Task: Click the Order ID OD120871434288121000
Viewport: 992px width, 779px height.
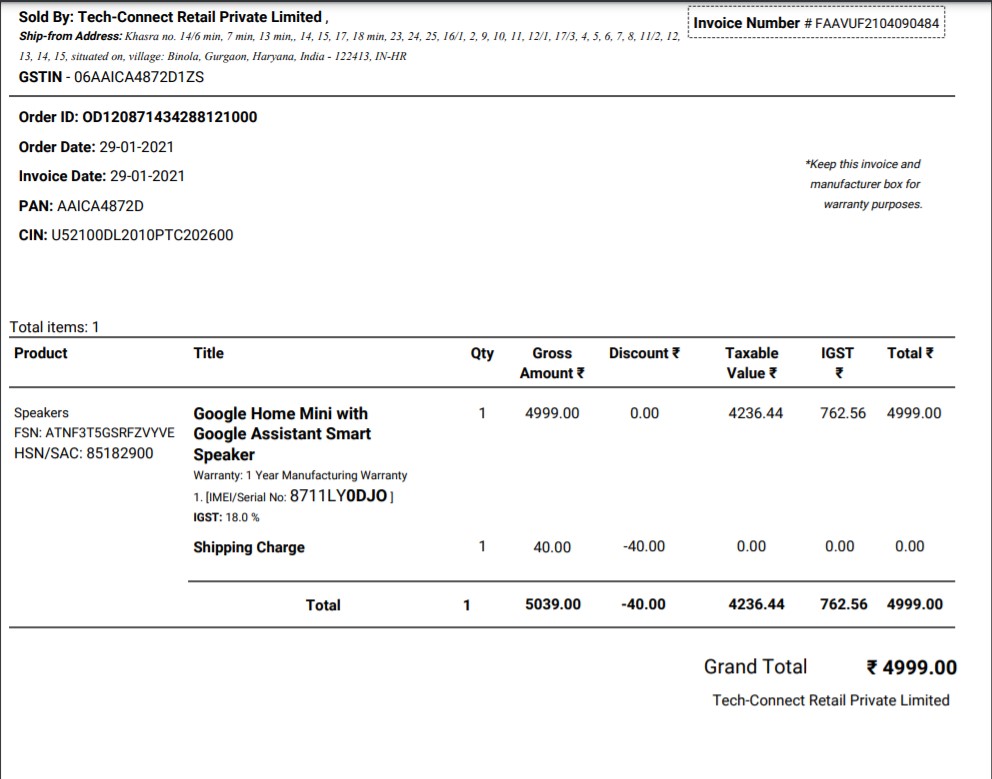Action: (138, 117)
